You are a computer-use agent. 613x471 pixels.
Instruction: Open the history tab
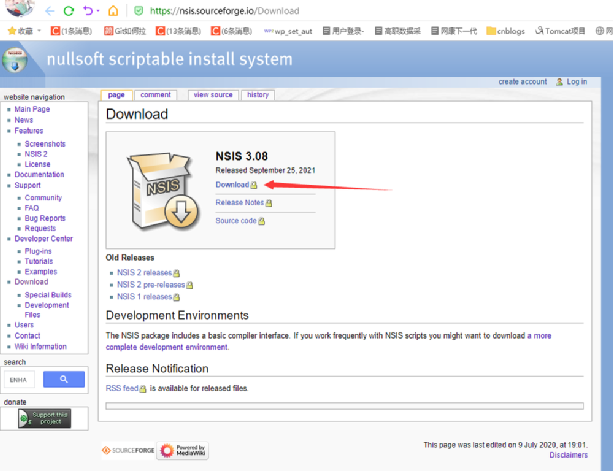[258, 95]
